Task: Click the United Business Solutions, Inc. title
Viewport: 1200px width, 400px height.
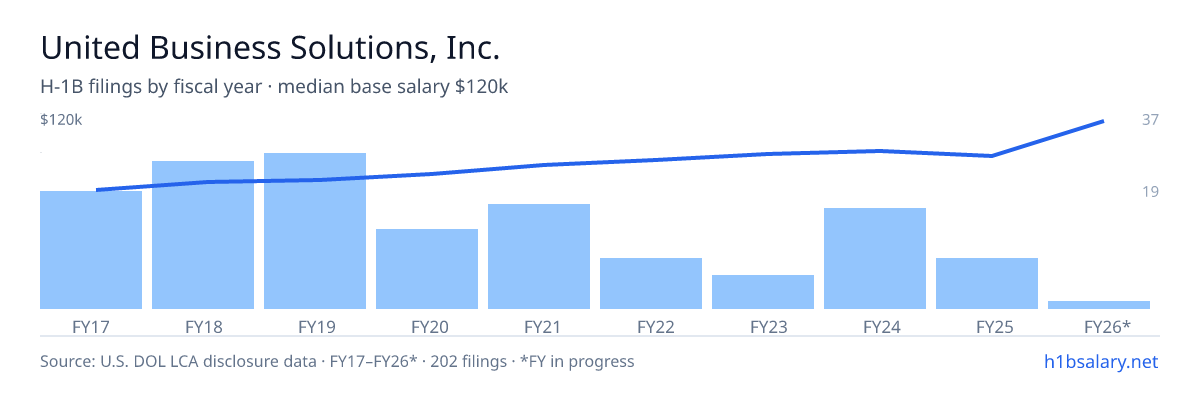Action: 270,47
